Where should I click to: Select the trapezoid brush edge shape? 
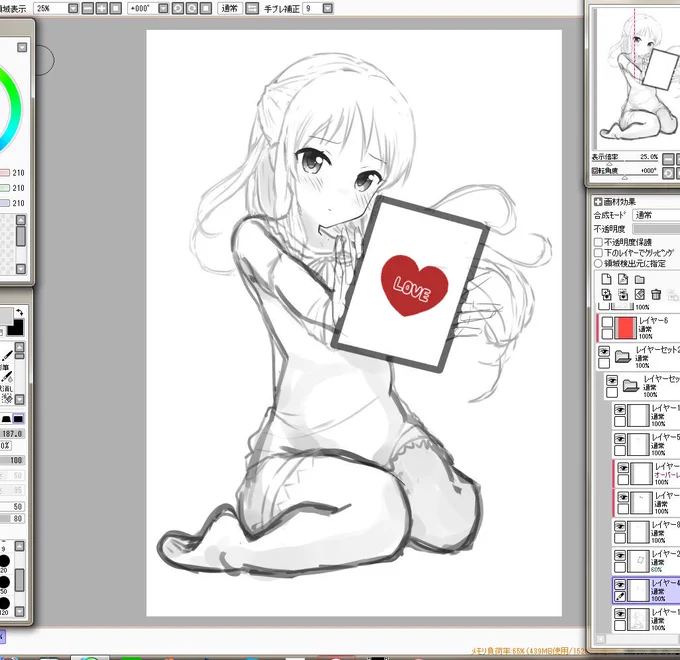pos(6,419)
